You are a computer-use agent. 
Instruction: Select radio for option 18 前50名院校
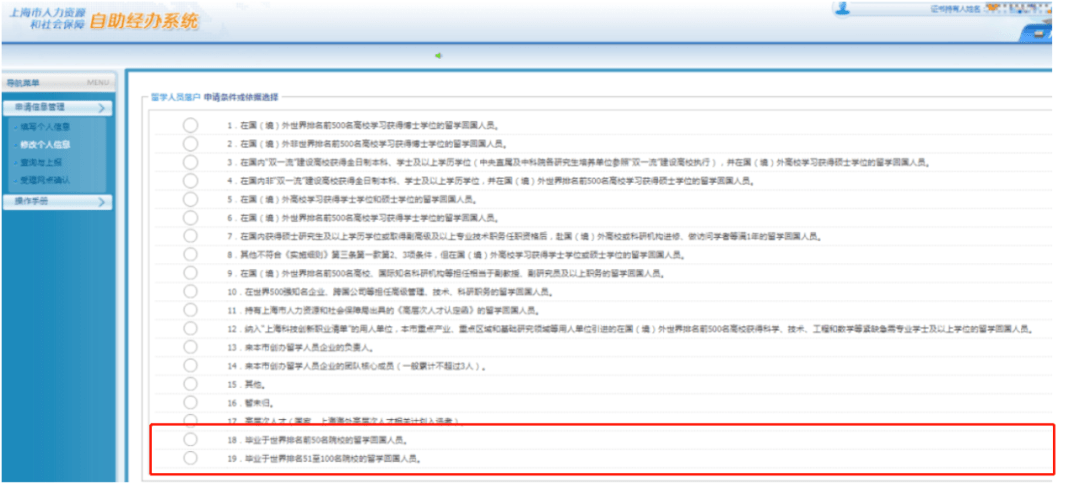tap(191, 439)
